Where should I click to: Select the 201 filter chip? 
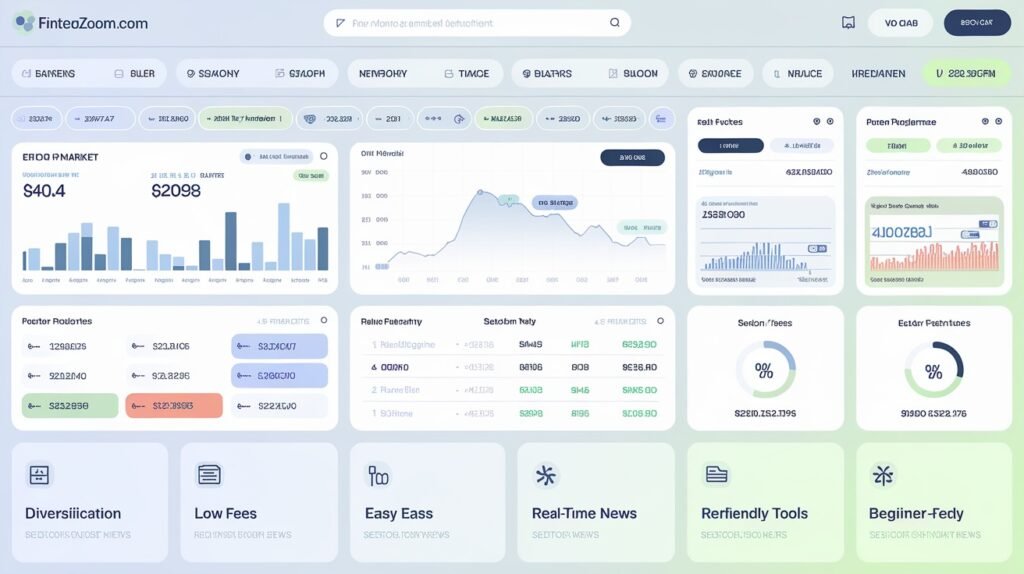pos(389,119)
